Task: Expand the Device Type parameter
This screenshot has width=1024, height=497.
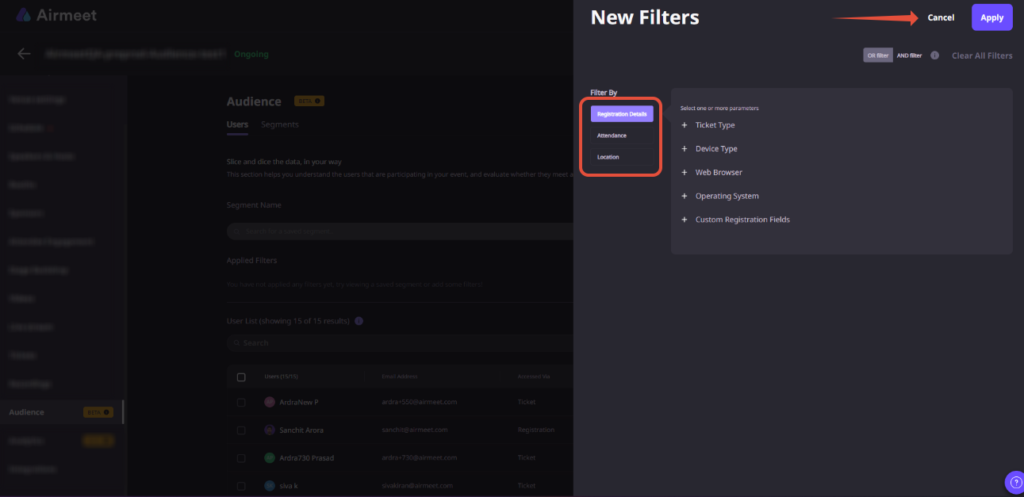Action: (715, 149)
